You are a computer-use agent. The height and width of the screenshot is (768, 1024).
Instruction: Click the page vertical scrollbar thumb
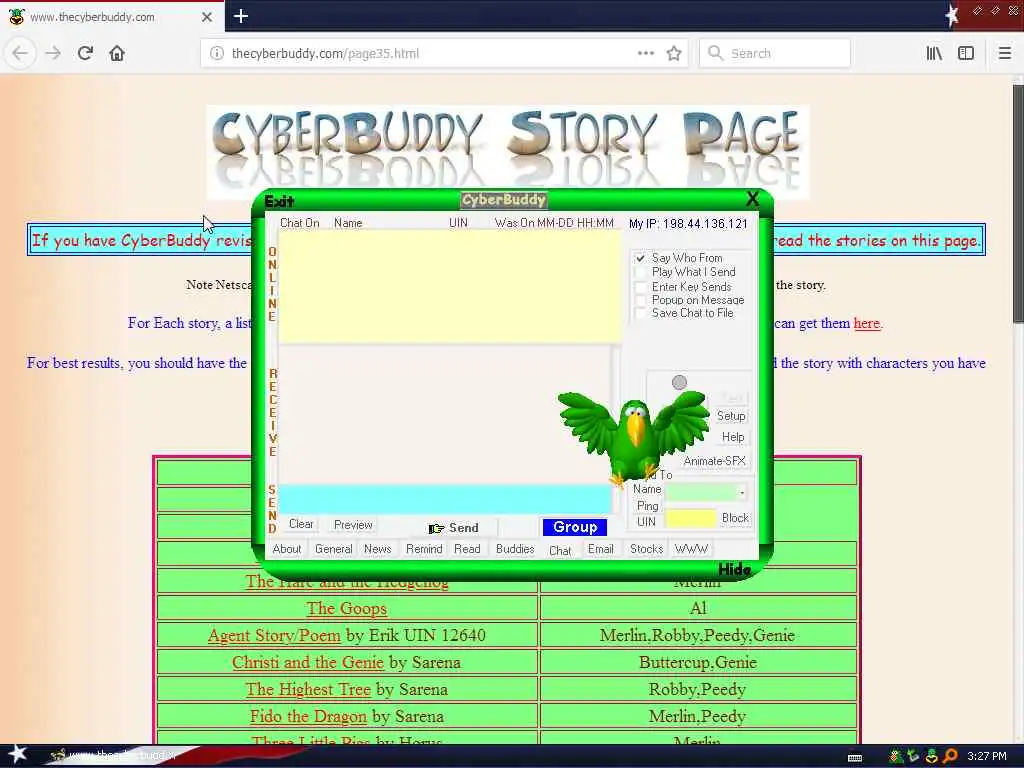pos(1017,202)
